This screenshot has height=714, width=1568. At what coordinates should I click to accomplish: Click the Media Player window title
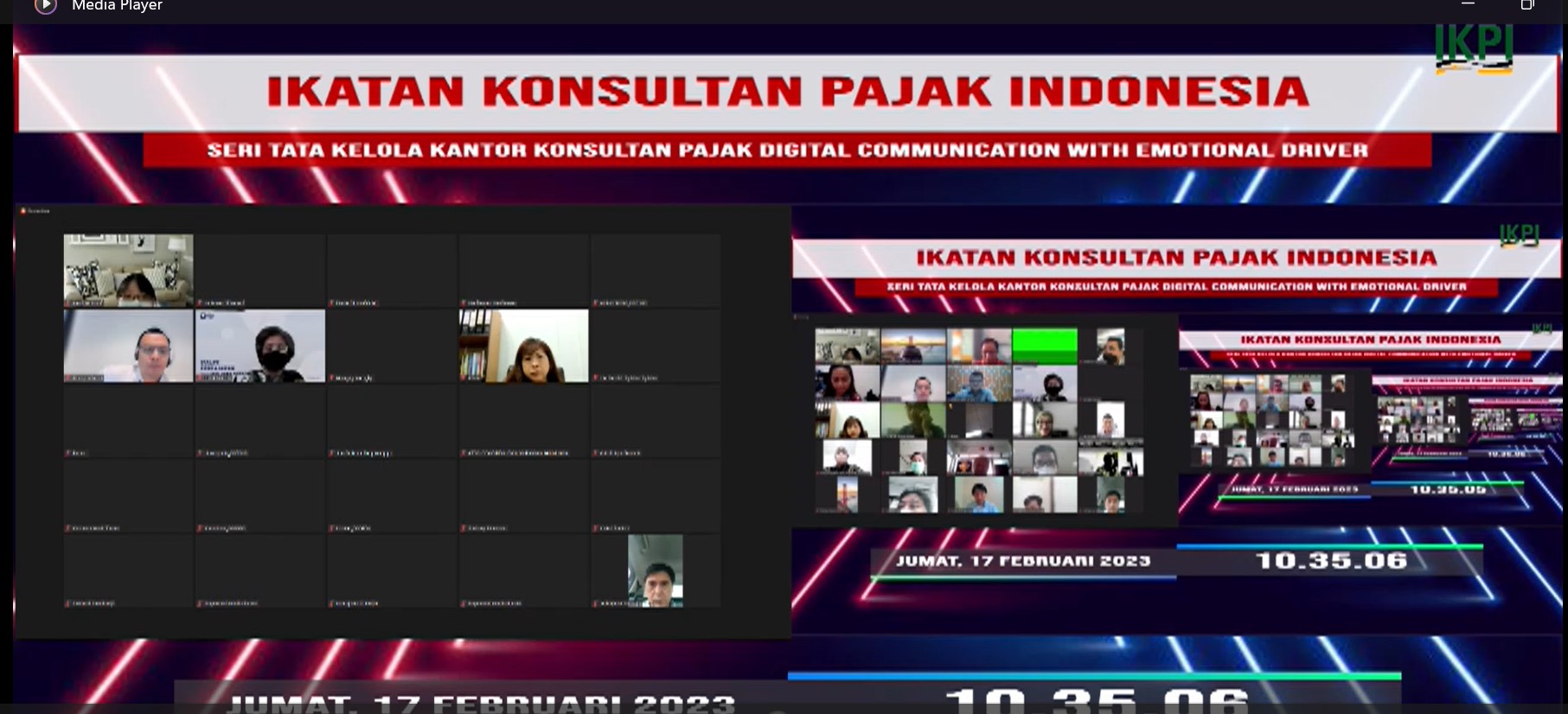(x=117, y=6)
